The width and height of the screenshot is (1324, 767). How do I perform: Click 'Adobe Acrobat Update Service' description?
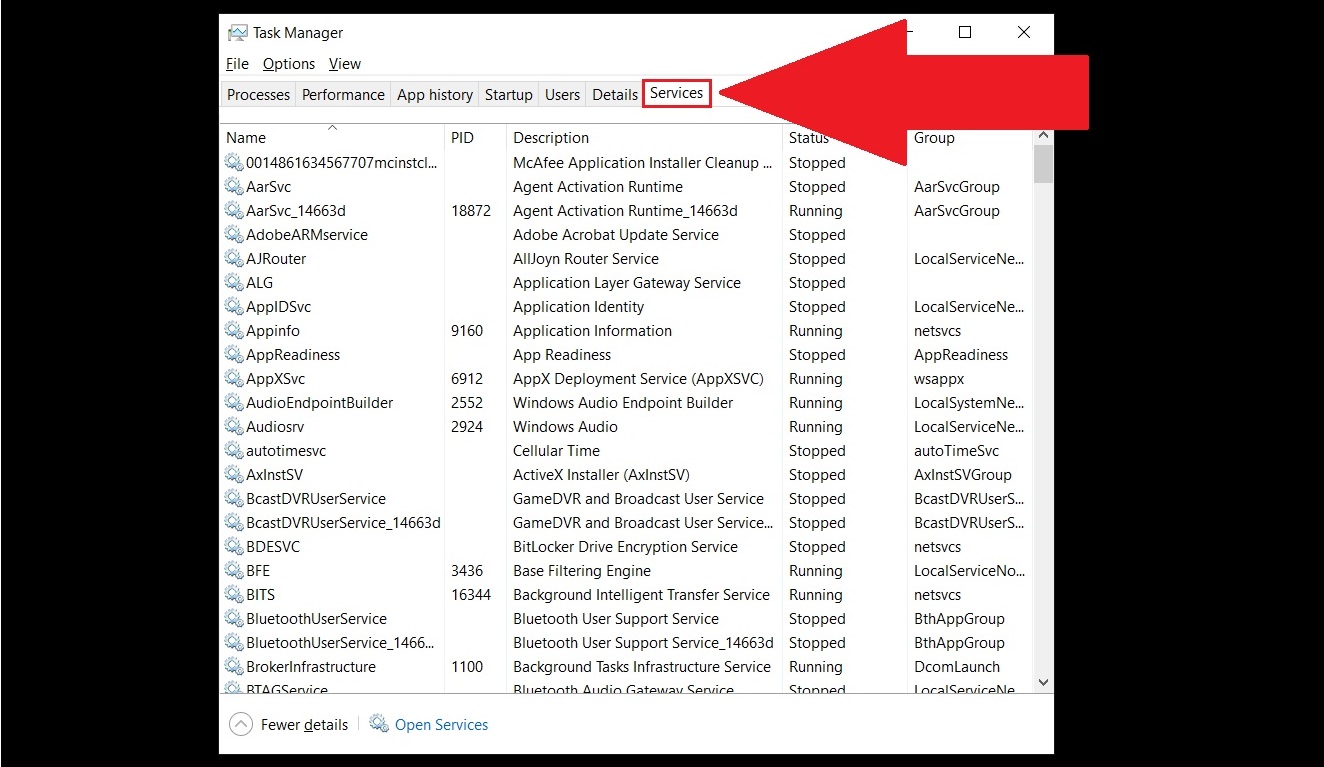point(616,234)
